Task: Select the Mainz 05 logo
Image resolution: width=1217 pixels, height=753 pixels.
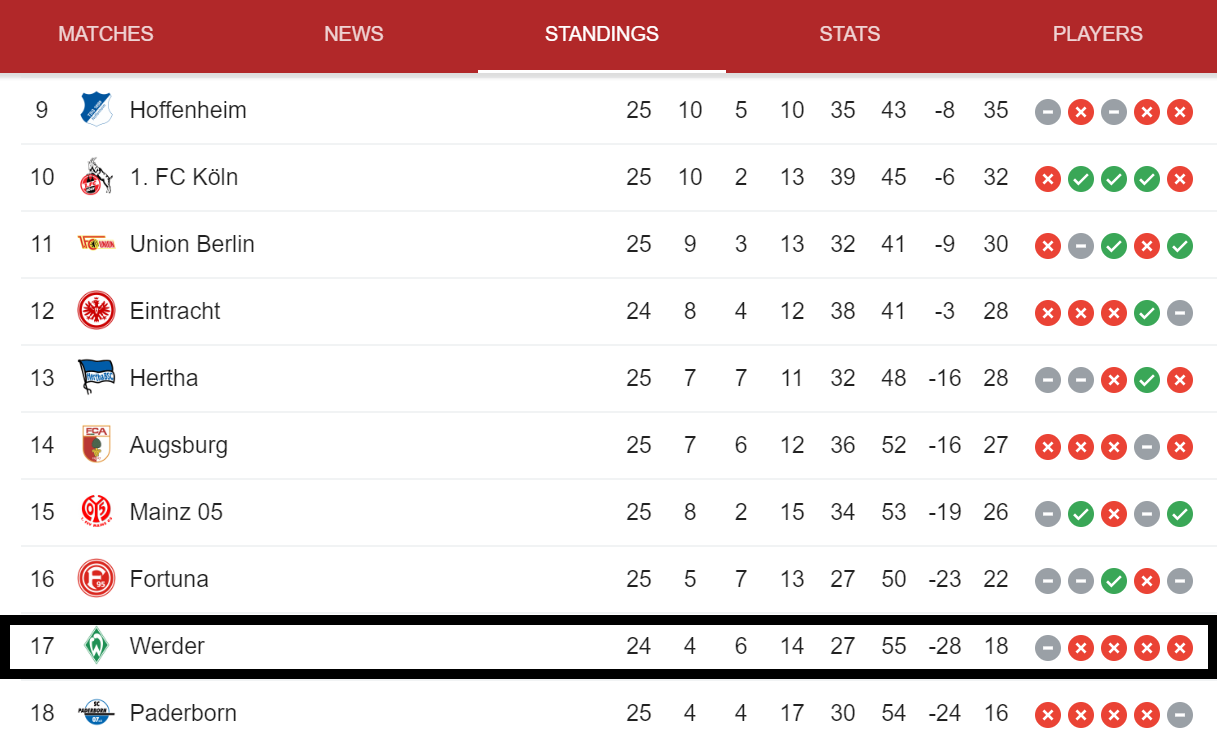Action: pyautogui.click(x=96, y=512)
